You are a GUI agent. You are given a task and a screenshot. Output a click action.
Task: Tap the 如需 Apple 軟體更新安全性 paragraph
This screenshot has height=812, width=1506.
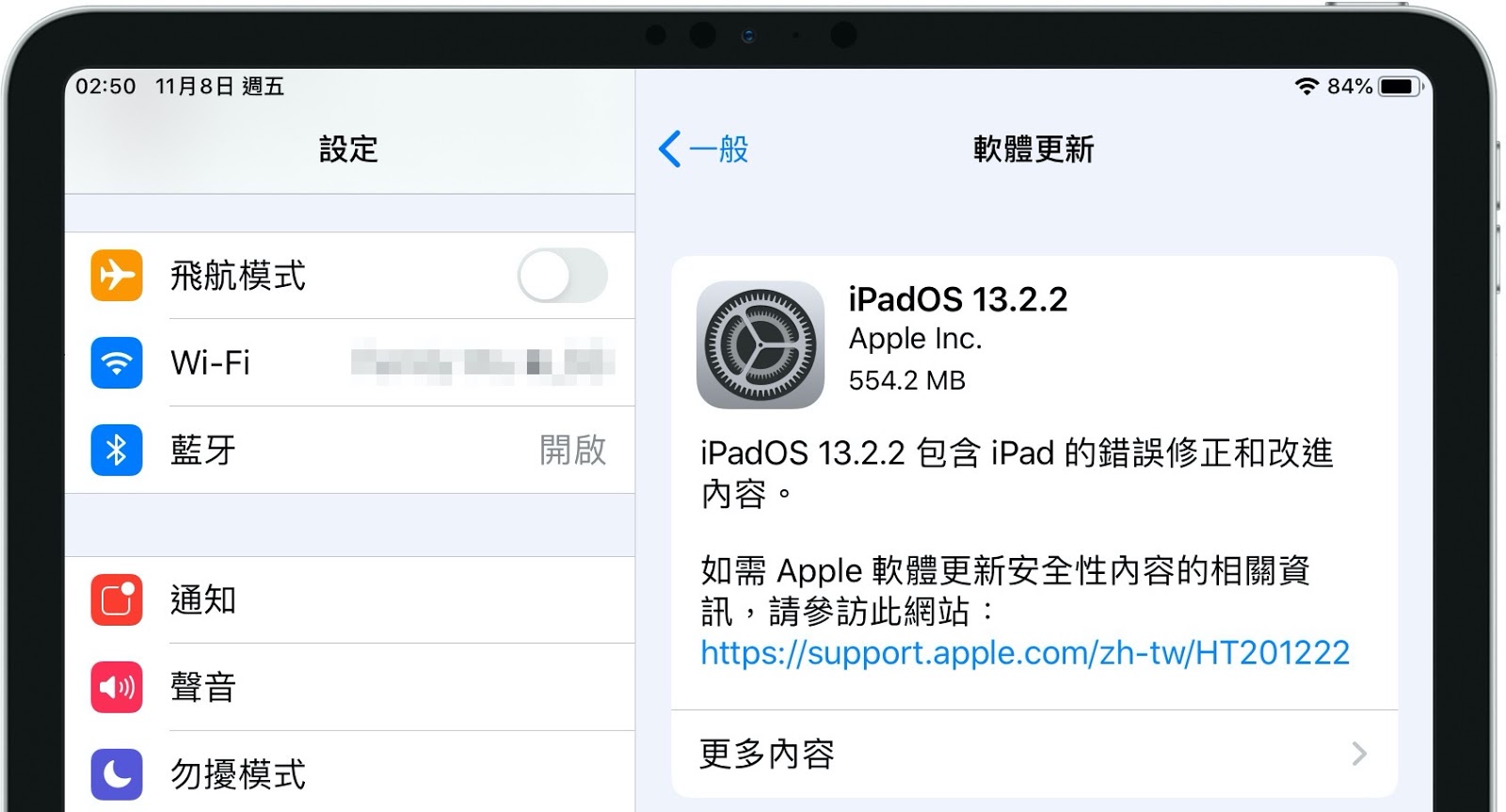click(x=1005, y=591)
